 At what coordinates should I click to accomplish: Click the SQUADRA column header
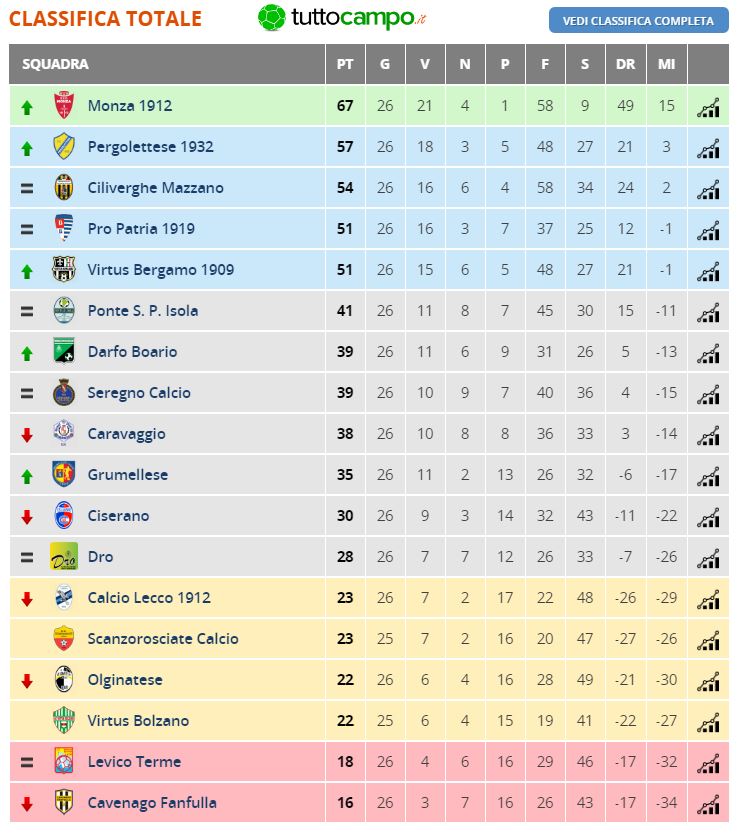55,64
